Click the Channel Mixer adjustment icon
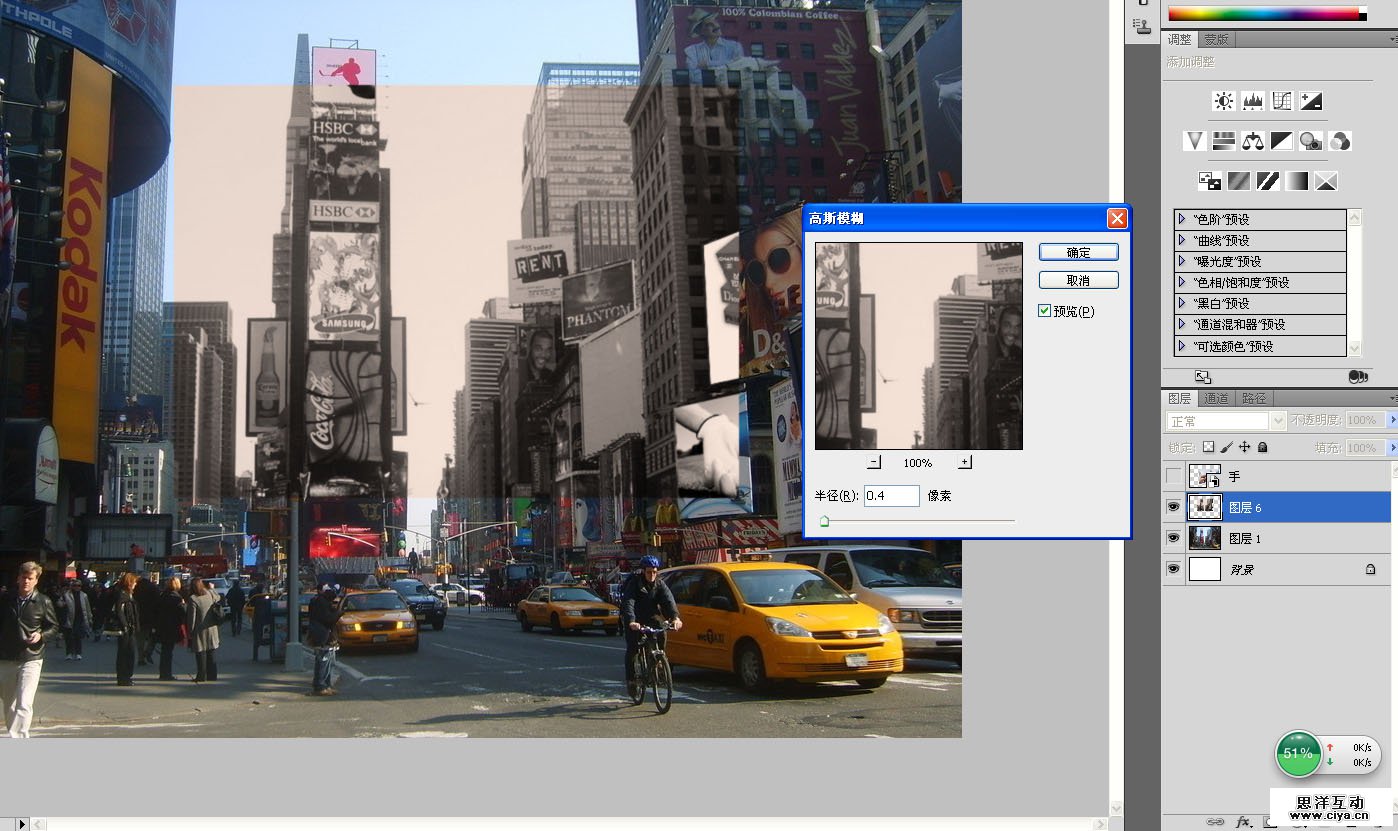The width and height of the screenshot is (1398, 831). click(1340, 141)
